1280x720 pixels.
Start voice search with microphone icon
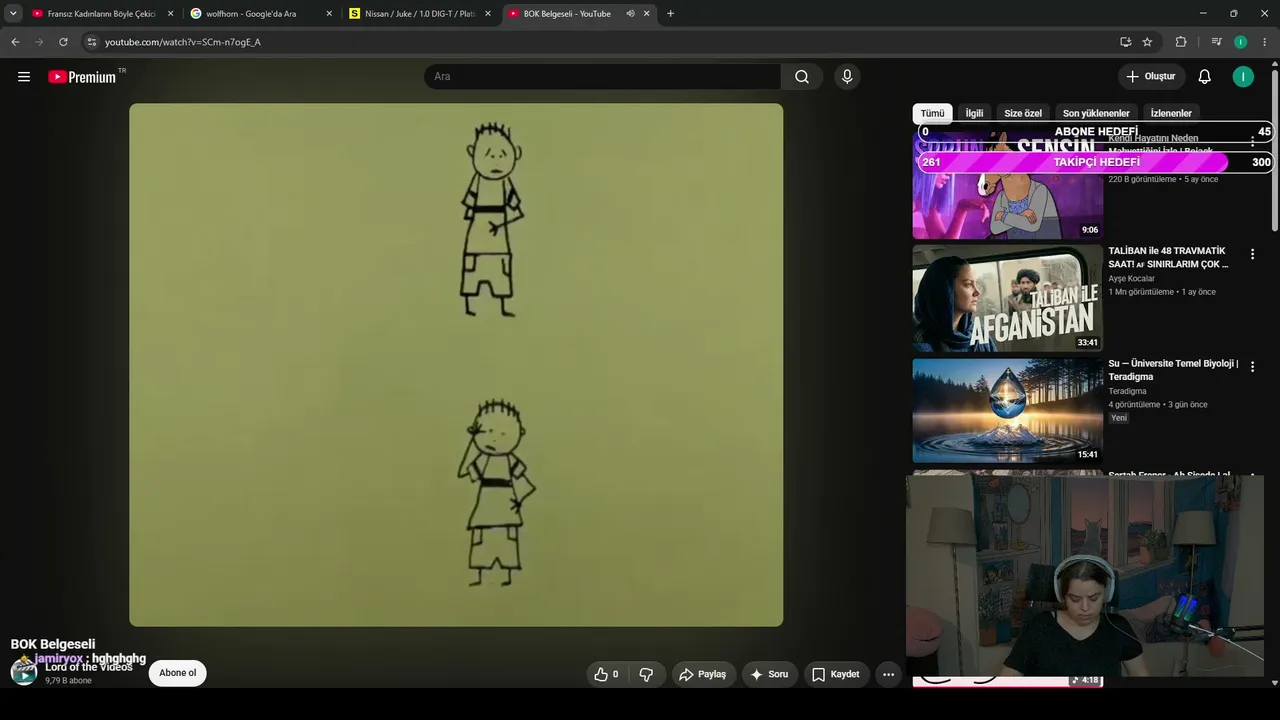pyautogui.click(x=847, y=77)
